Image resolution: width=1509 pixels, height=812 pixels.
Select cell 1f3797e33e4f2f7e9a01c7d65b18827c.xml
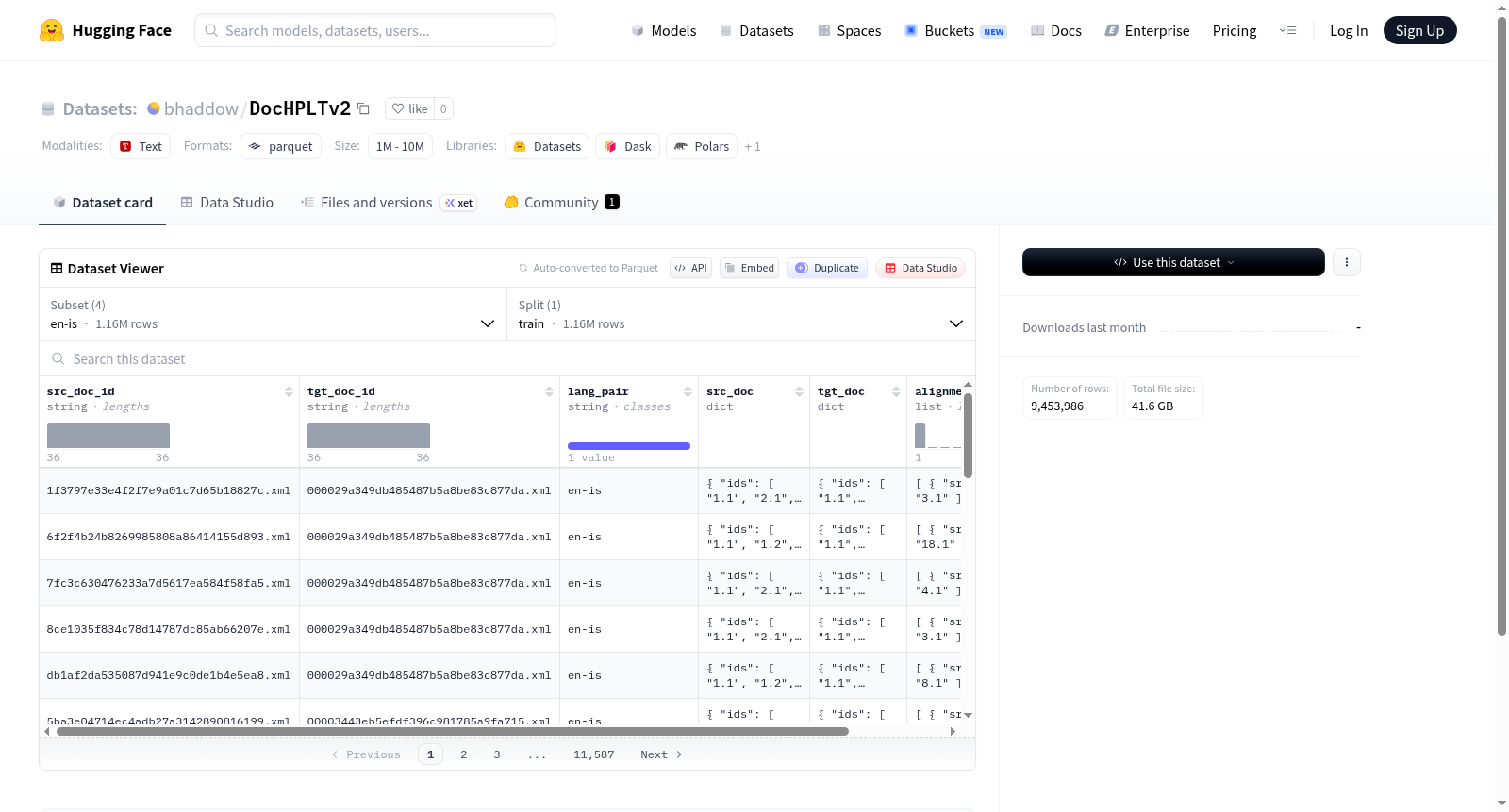tap(169, 490)
